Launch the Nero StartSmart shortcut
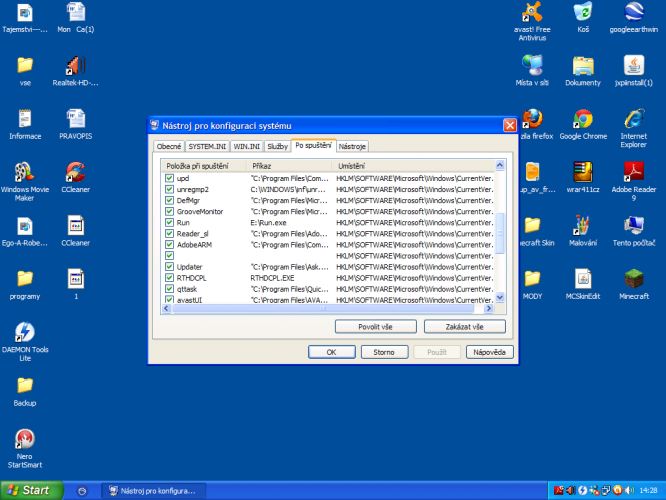Screen dimensions: 666x500 click(x=25, y=449)
